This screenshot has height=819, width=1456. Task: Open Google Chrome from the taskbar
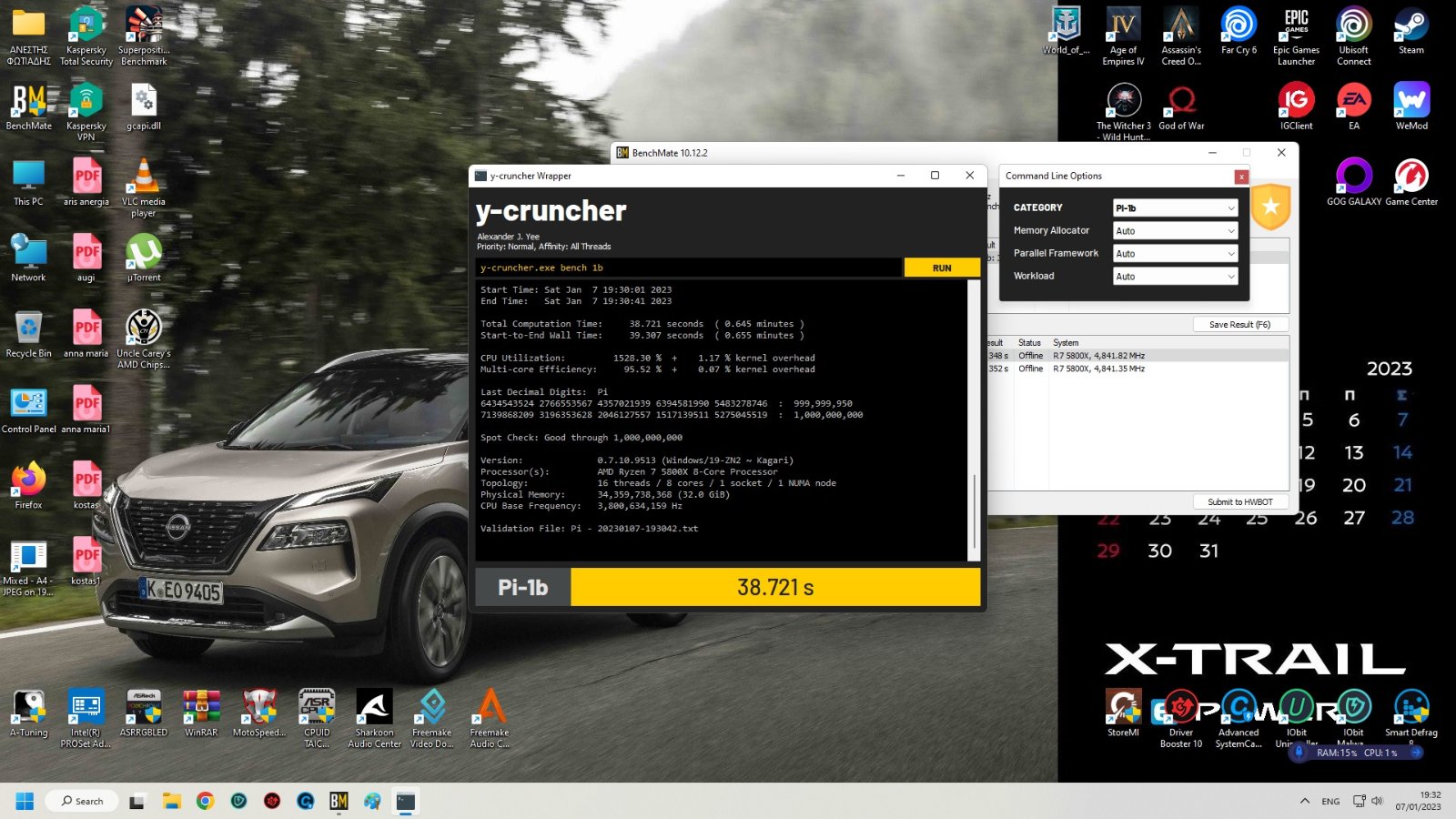click(205, 801)
